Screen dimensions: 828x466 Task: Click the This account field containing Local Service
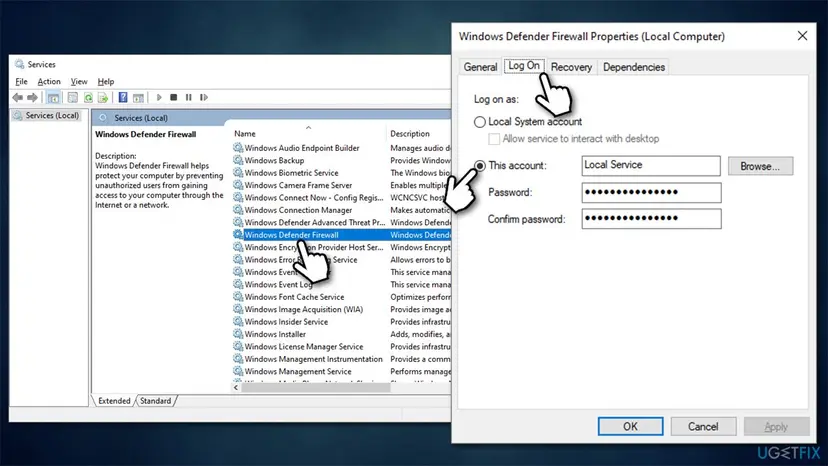(x=651, y=165)
